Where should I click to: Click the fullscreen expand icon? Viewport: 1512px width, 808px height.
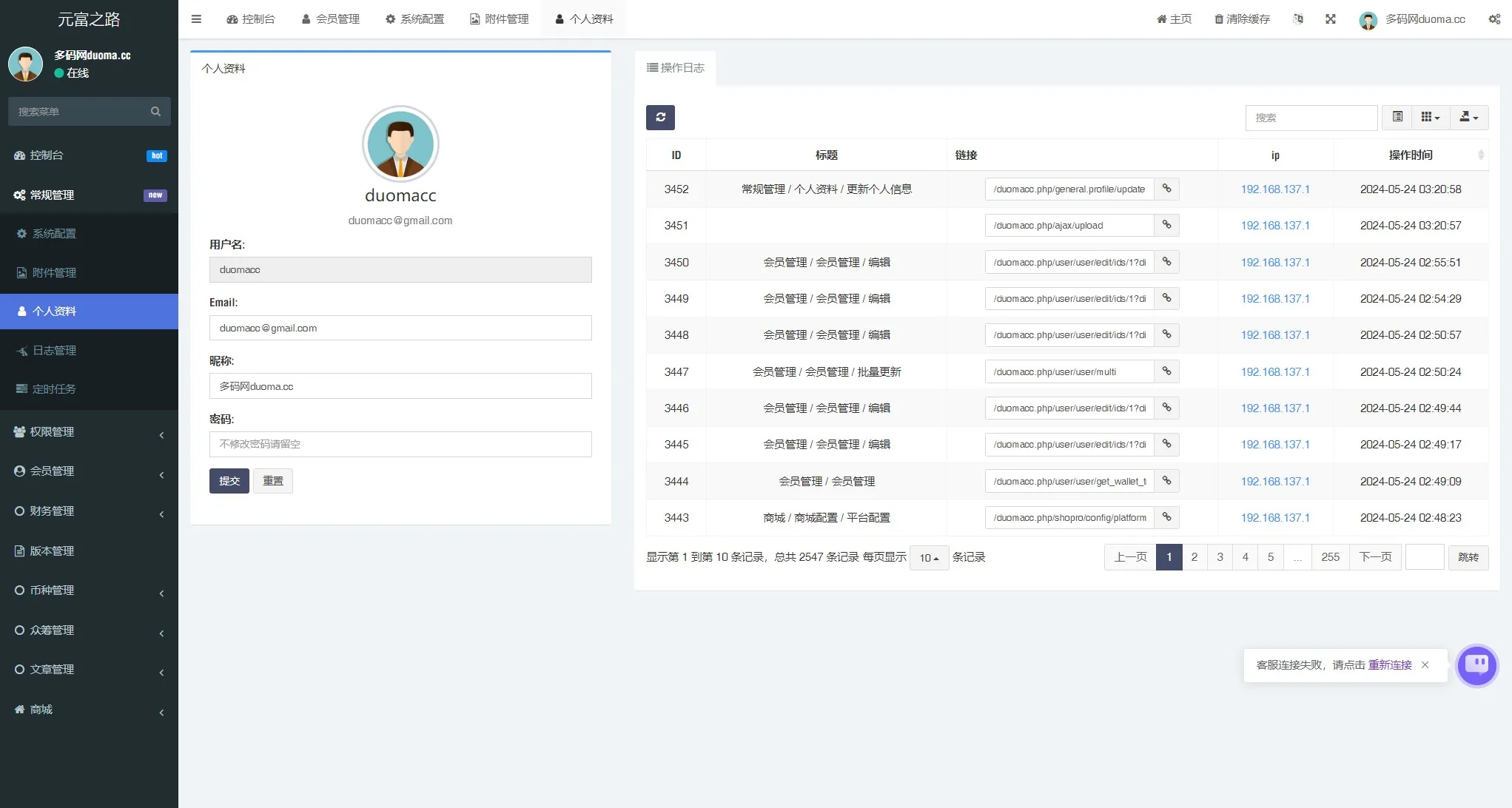pos(1330,19)
